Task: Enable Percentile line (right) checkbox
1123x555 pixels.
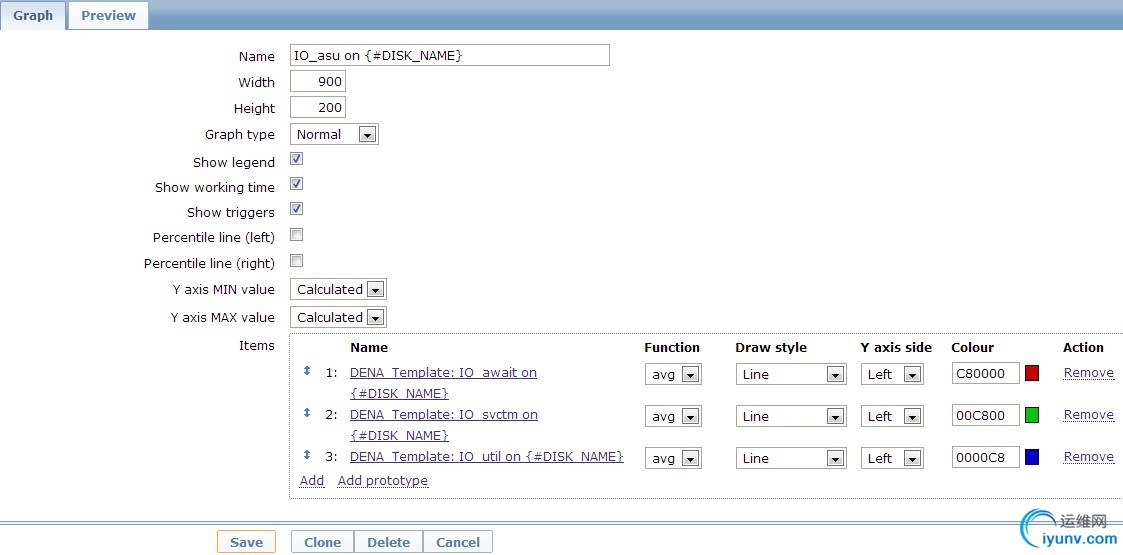Action: coord(297,260)
